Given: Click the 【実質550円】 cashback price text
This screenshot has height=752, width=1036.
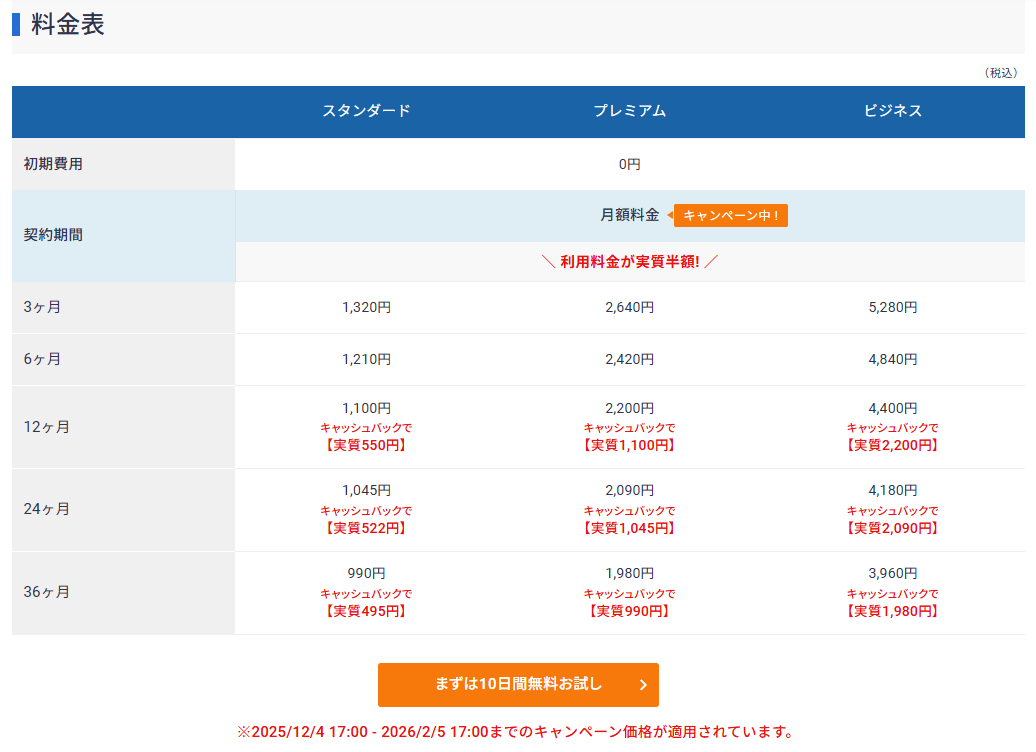Looking at the screenshot, I should tap(366, 445).
